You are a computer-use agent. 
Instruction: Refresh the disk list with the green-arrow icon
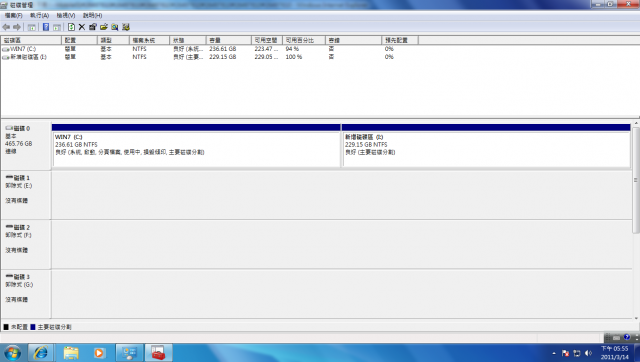click(x=71, y=27)
